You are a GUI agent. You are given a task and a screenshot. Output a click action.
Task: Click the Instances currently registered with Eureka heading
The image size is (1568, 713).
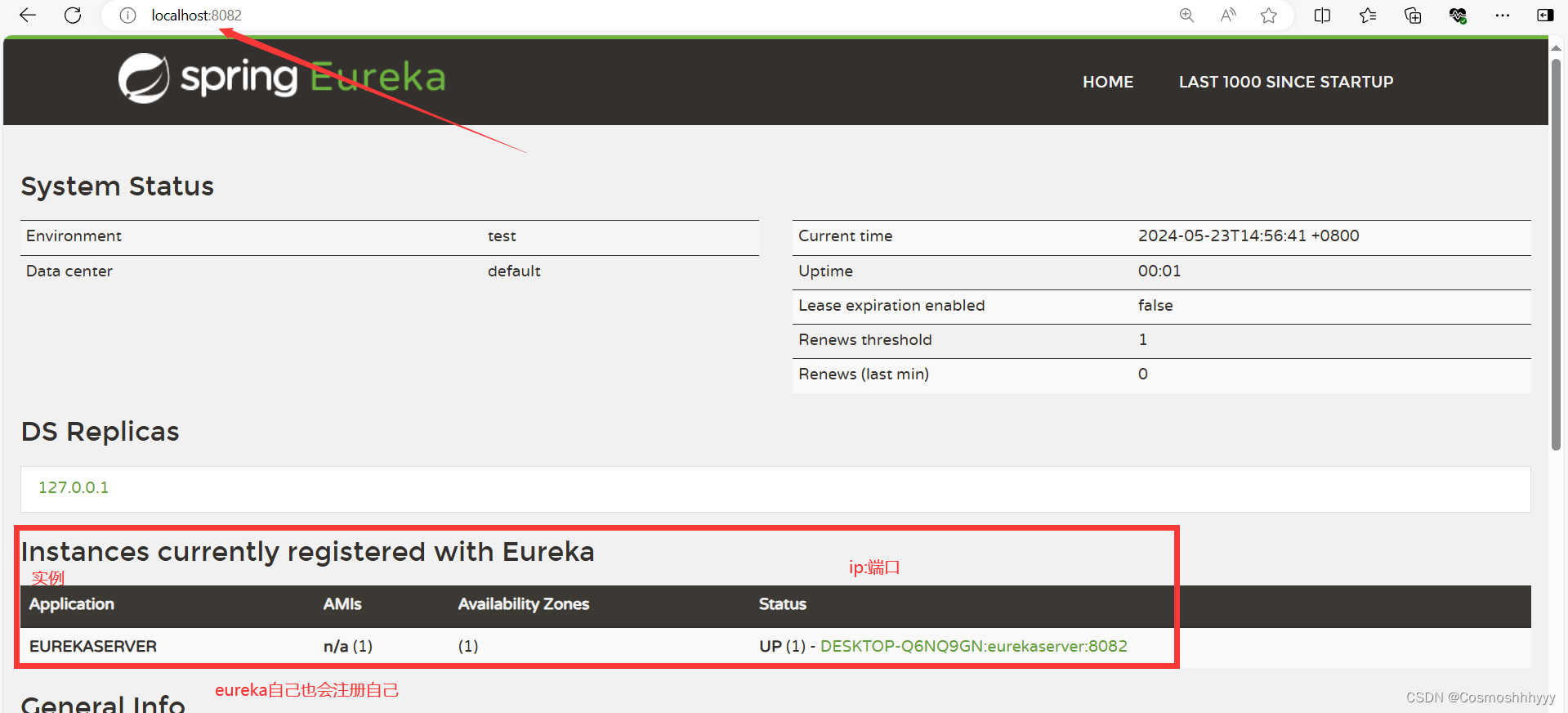click(308, 552)
